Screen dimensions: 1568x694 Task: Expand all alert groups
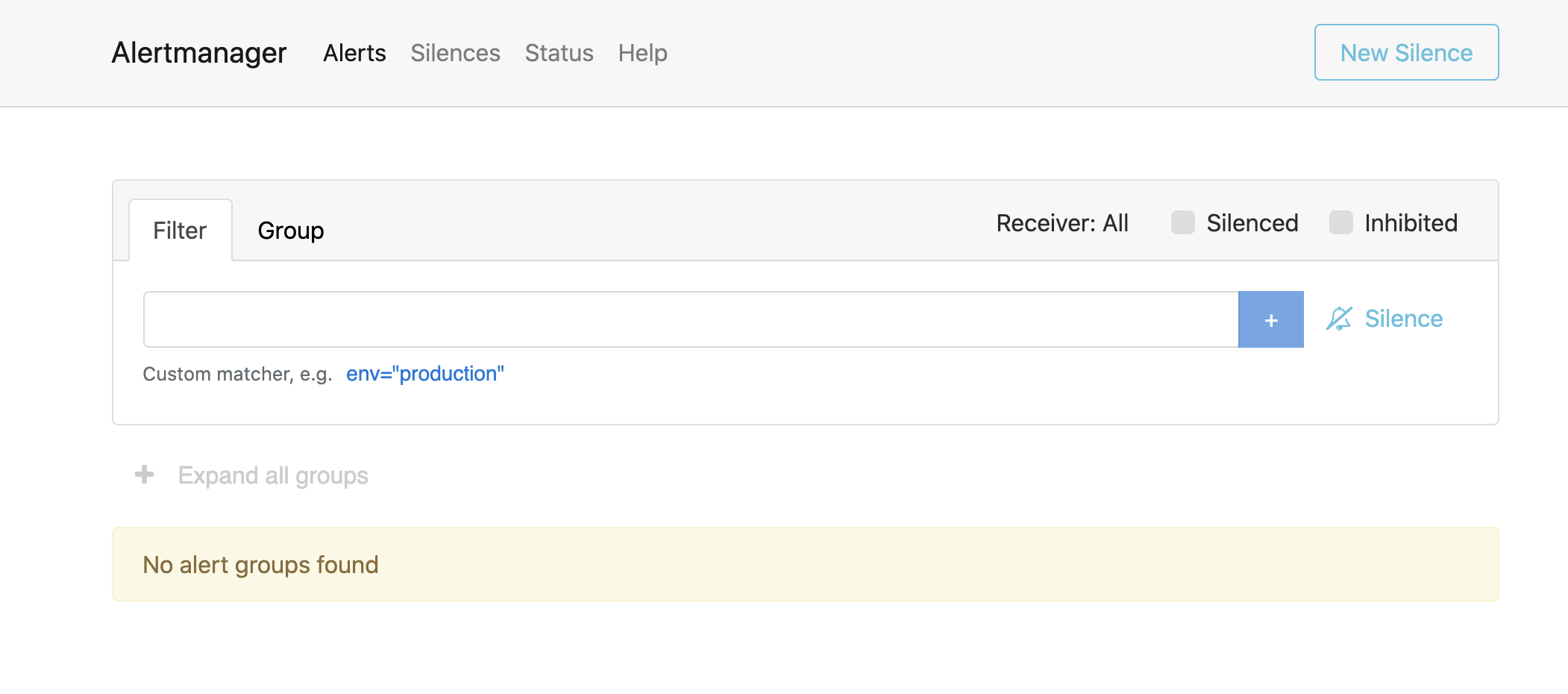272,475
